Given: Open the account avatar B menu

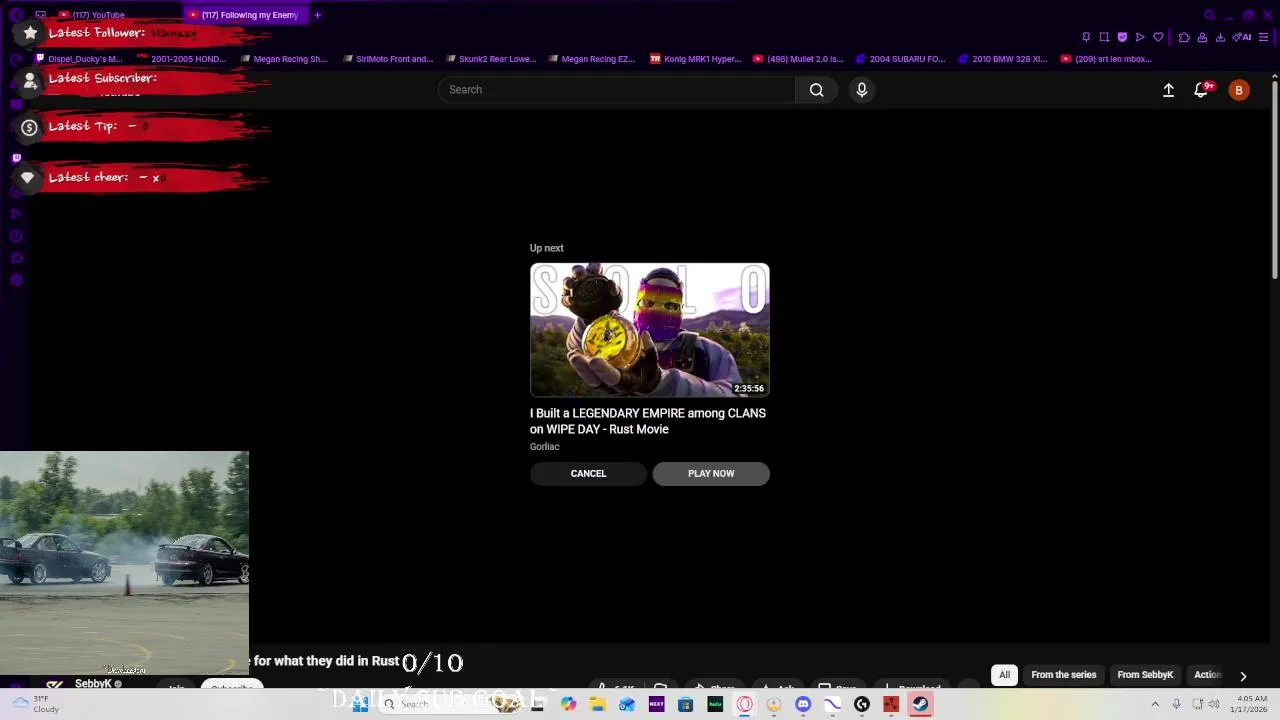Looking at the screenshot, I should [1239, 90].
